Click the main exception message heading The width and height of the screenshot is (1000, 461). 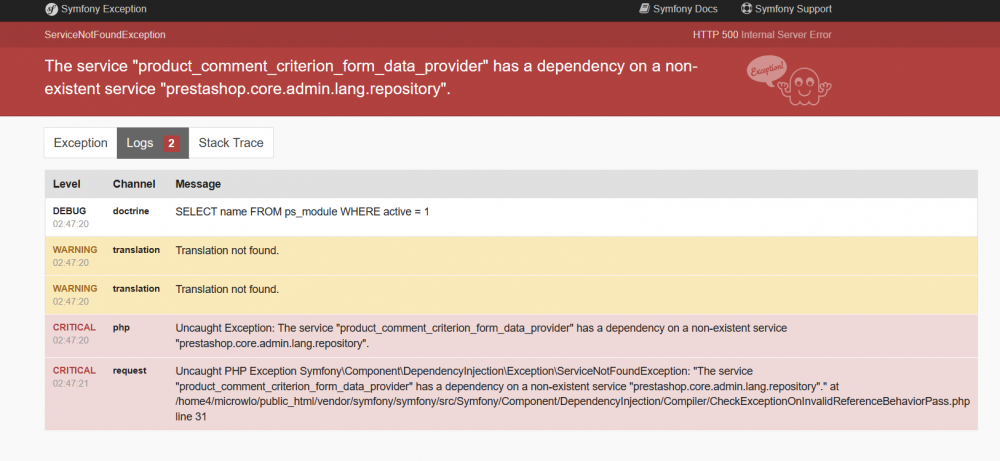coord(371,77)
